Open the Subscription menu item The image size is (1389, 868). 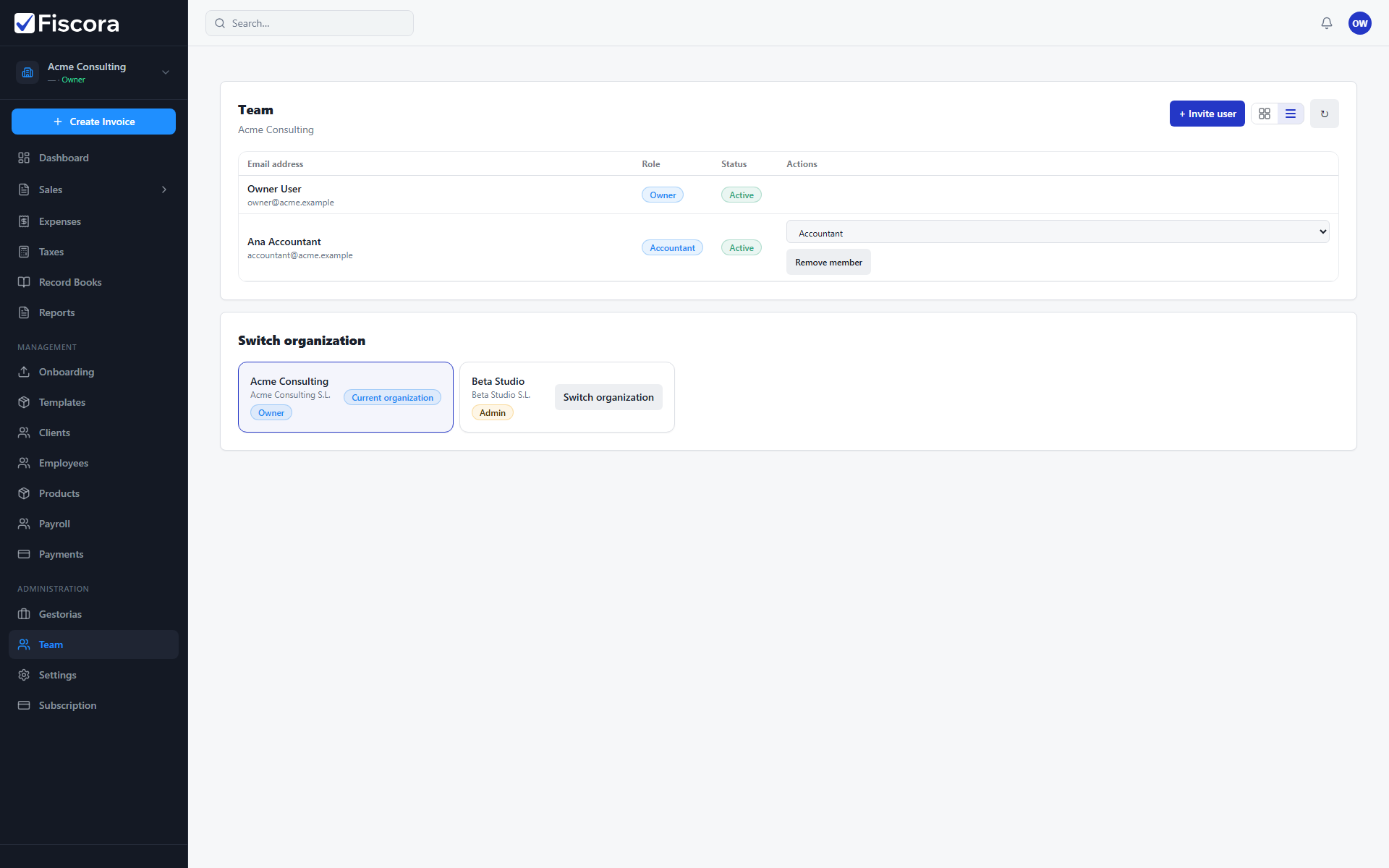pyautogui.click(x=93, y=705)
